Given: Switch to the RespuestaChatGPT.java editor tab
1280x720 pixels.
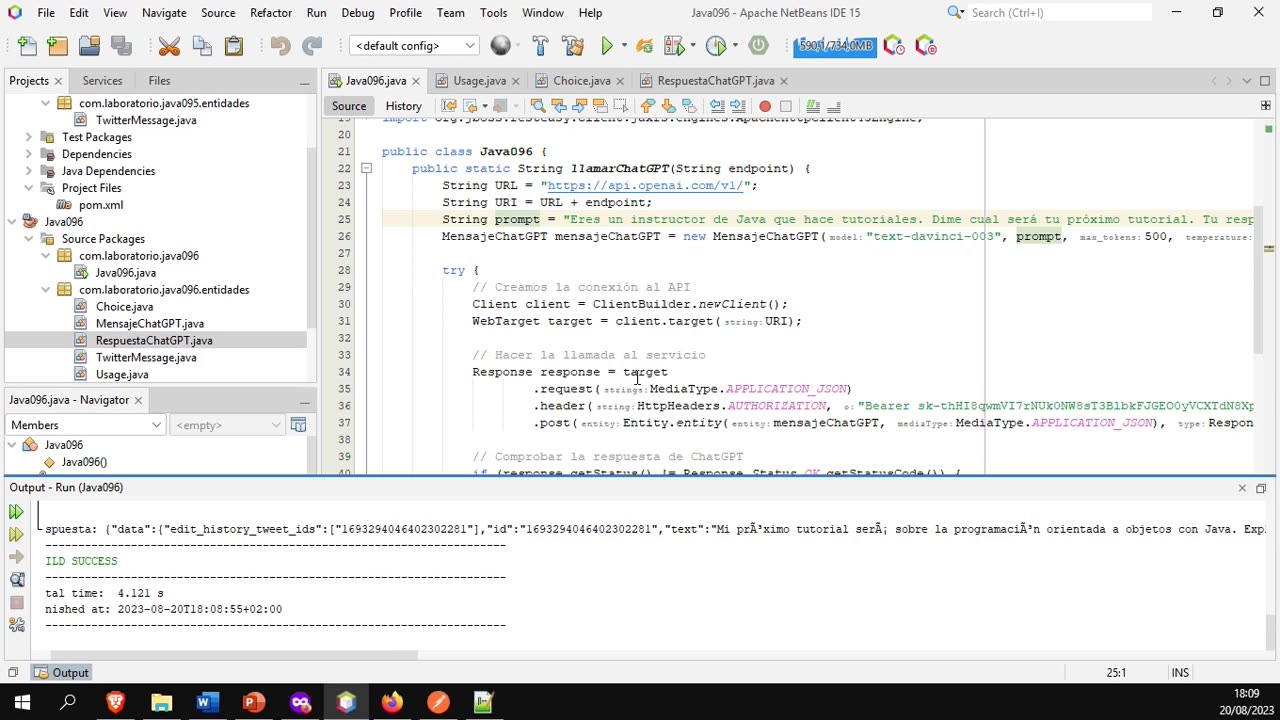Looking at the screenshot, I should tap(716, 81).
